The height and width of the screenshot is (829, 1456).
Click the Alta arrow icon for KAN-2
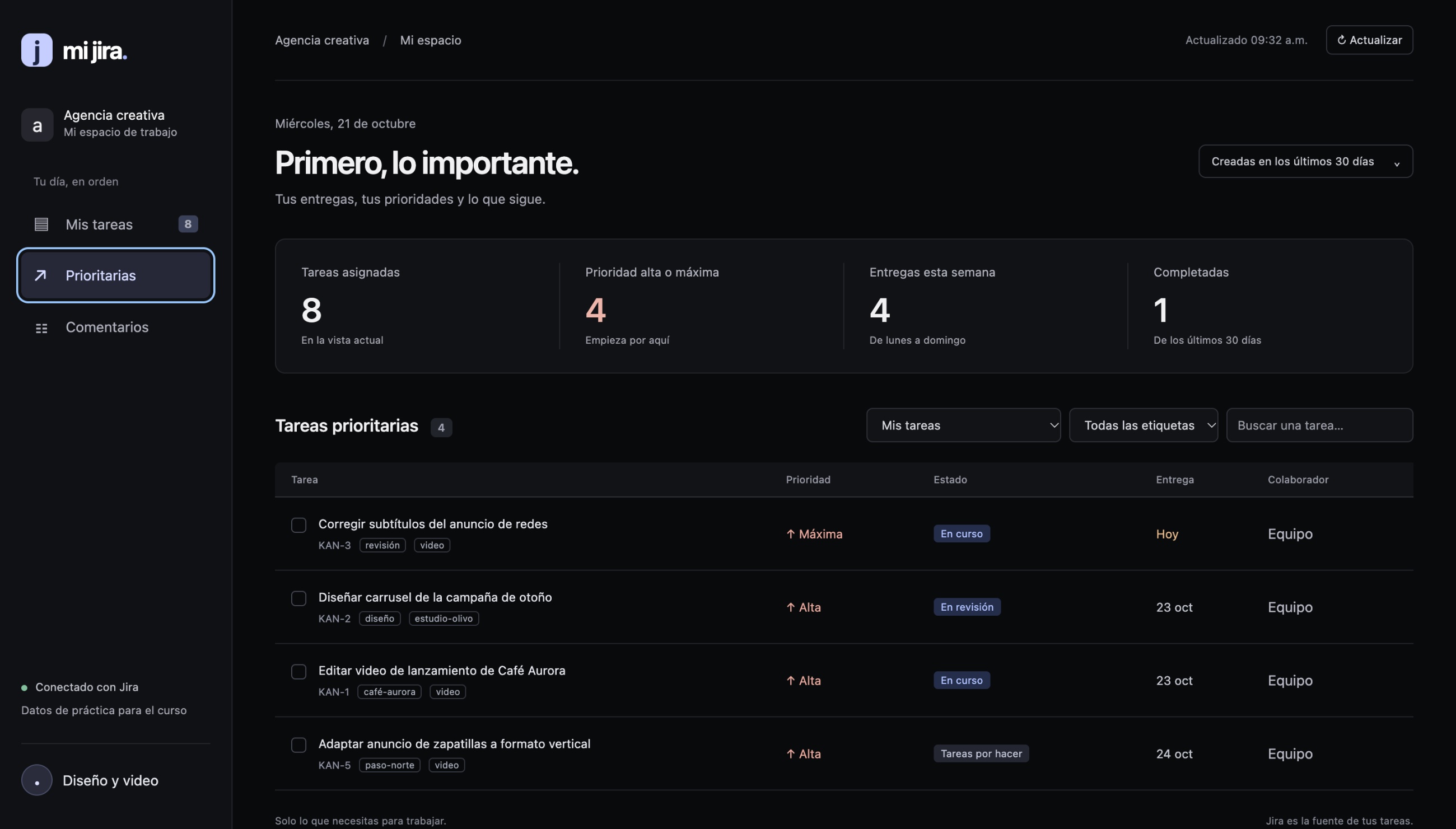point(791,607)
